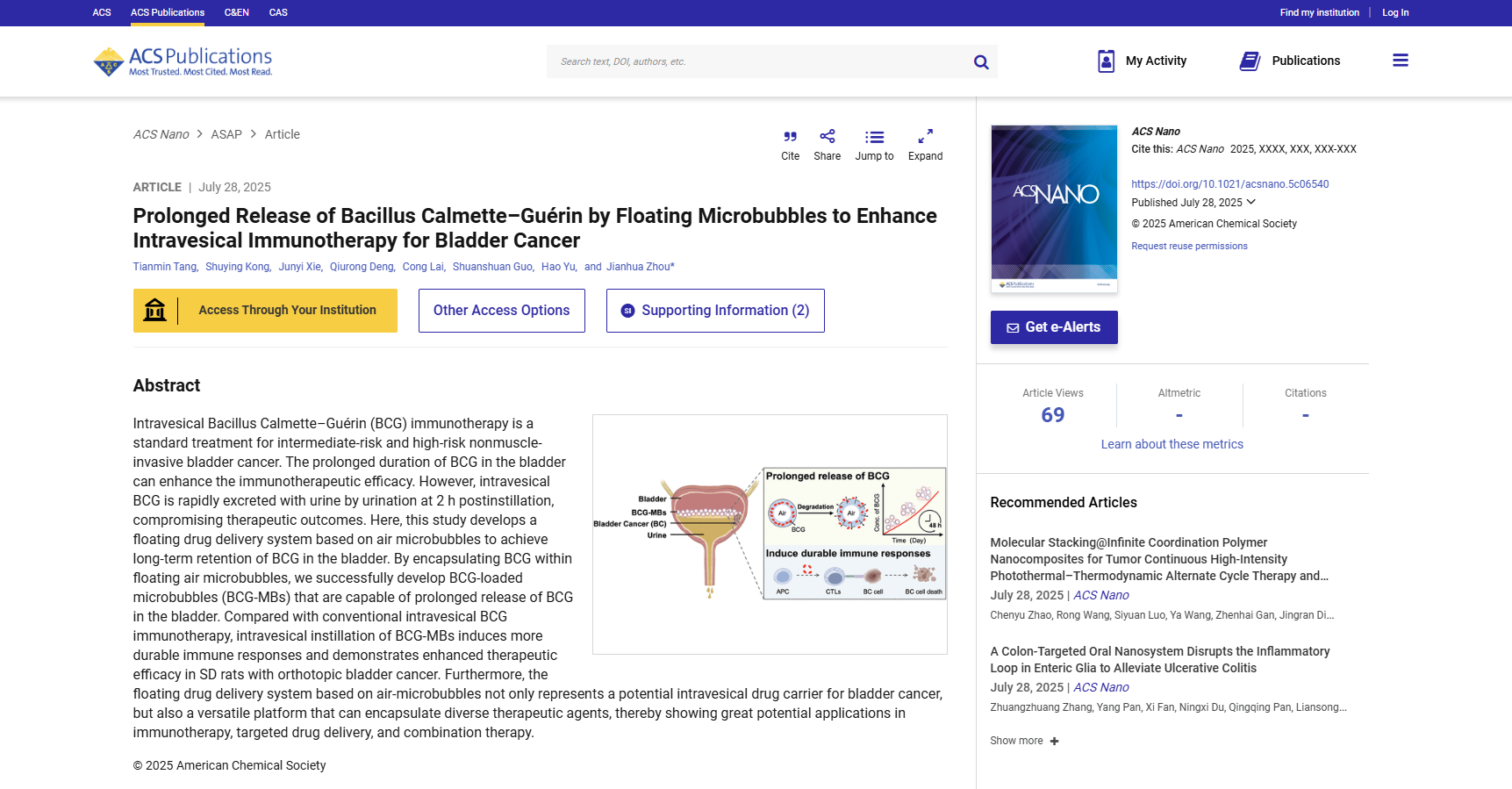Click inside the search text field
This screenshot has width=1512, height=789.
759,62
